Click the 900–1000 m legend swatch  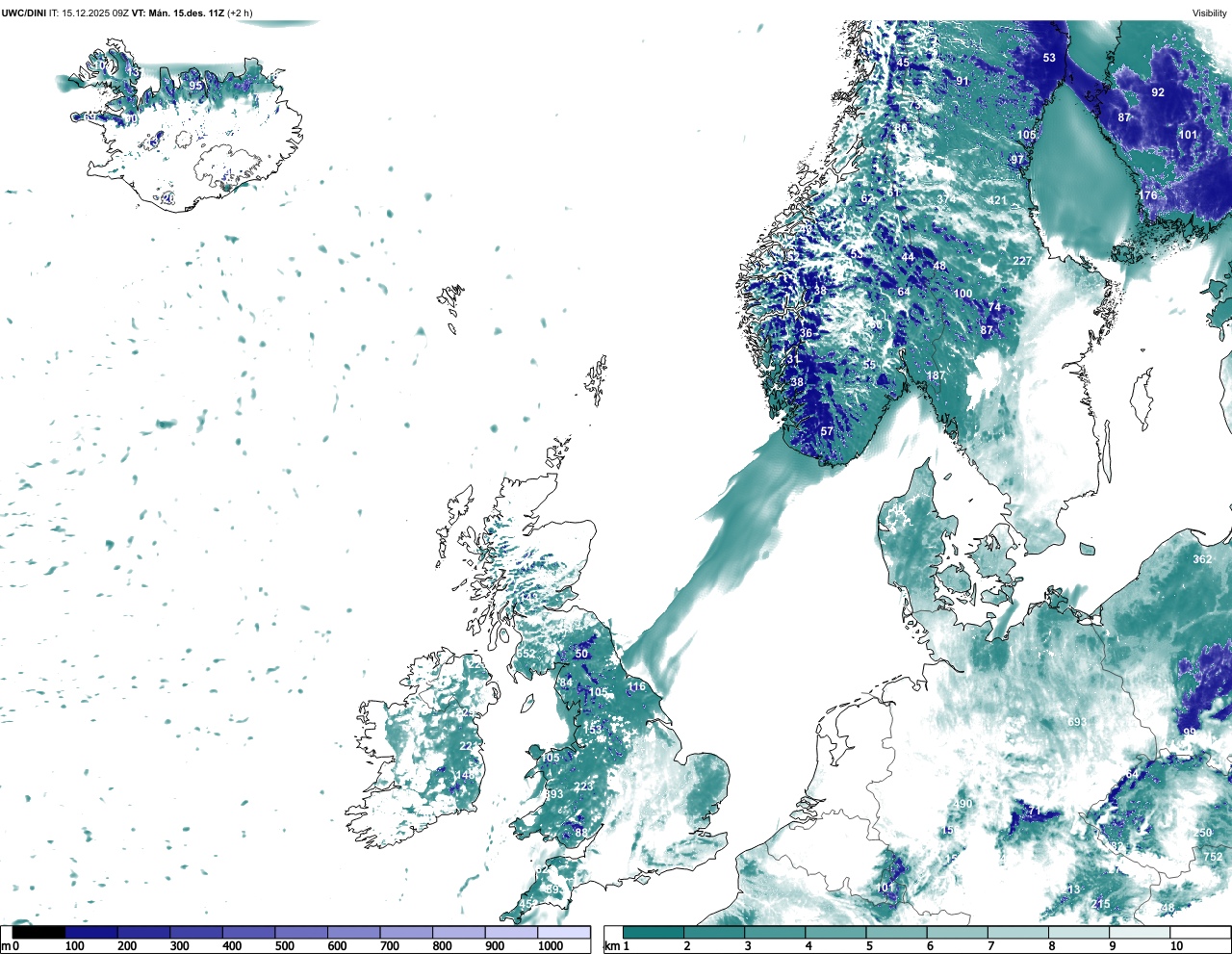point(511,933)
